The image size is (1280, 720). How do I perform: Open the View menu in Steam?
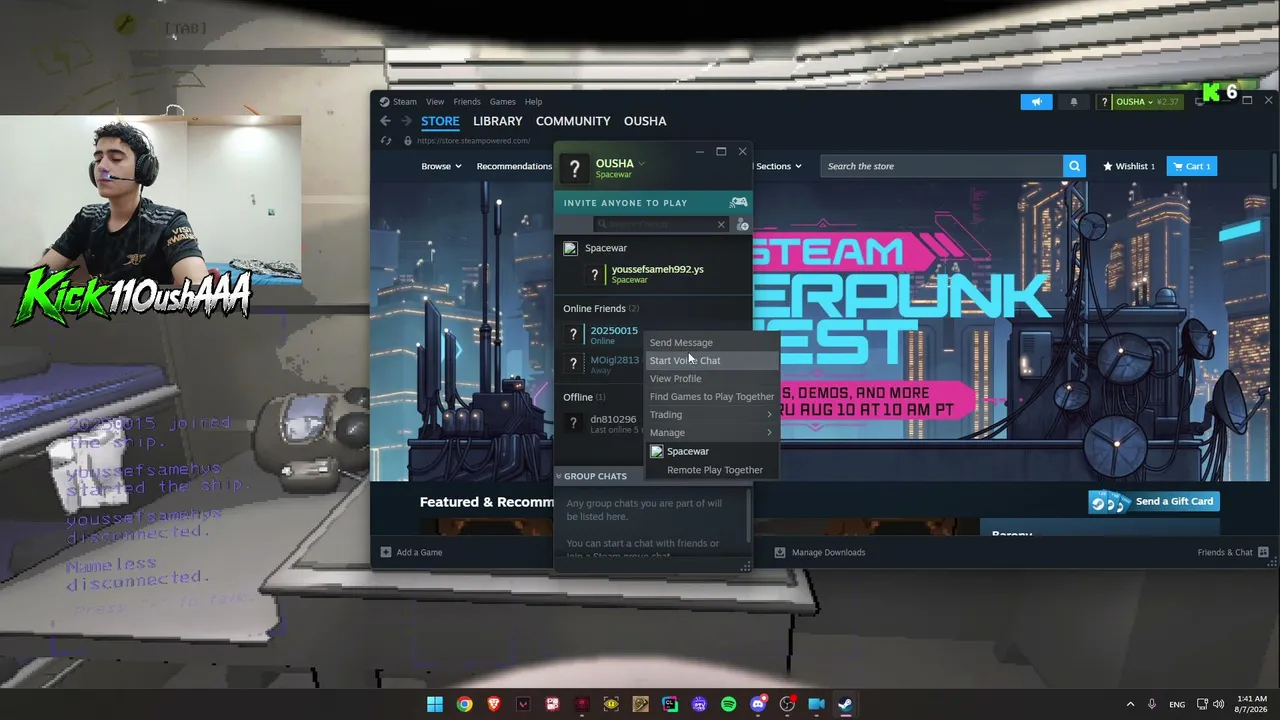coord(435,102)
